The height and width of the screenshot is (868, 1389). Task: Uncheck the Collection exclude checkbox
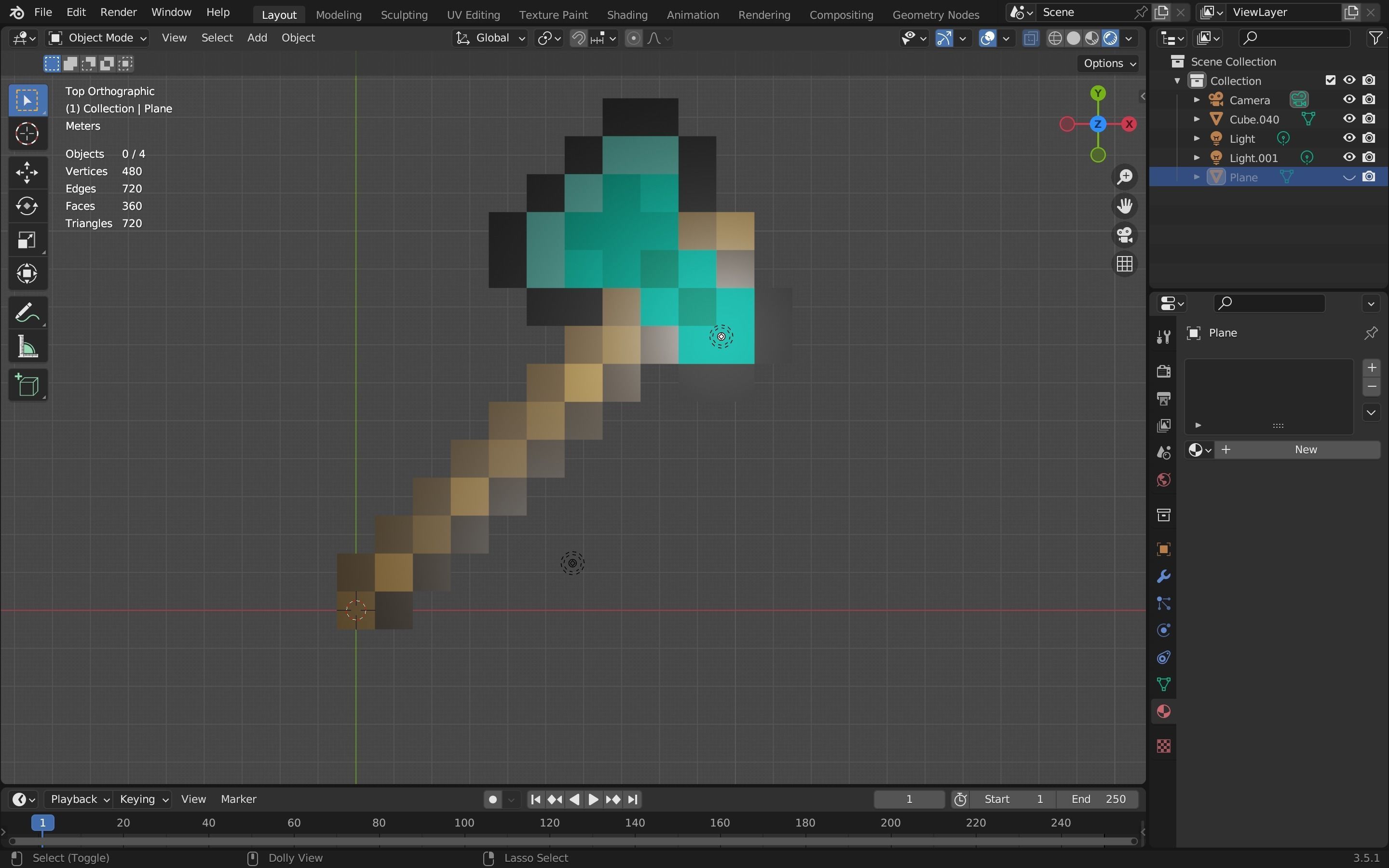[x=1331, y=81]
